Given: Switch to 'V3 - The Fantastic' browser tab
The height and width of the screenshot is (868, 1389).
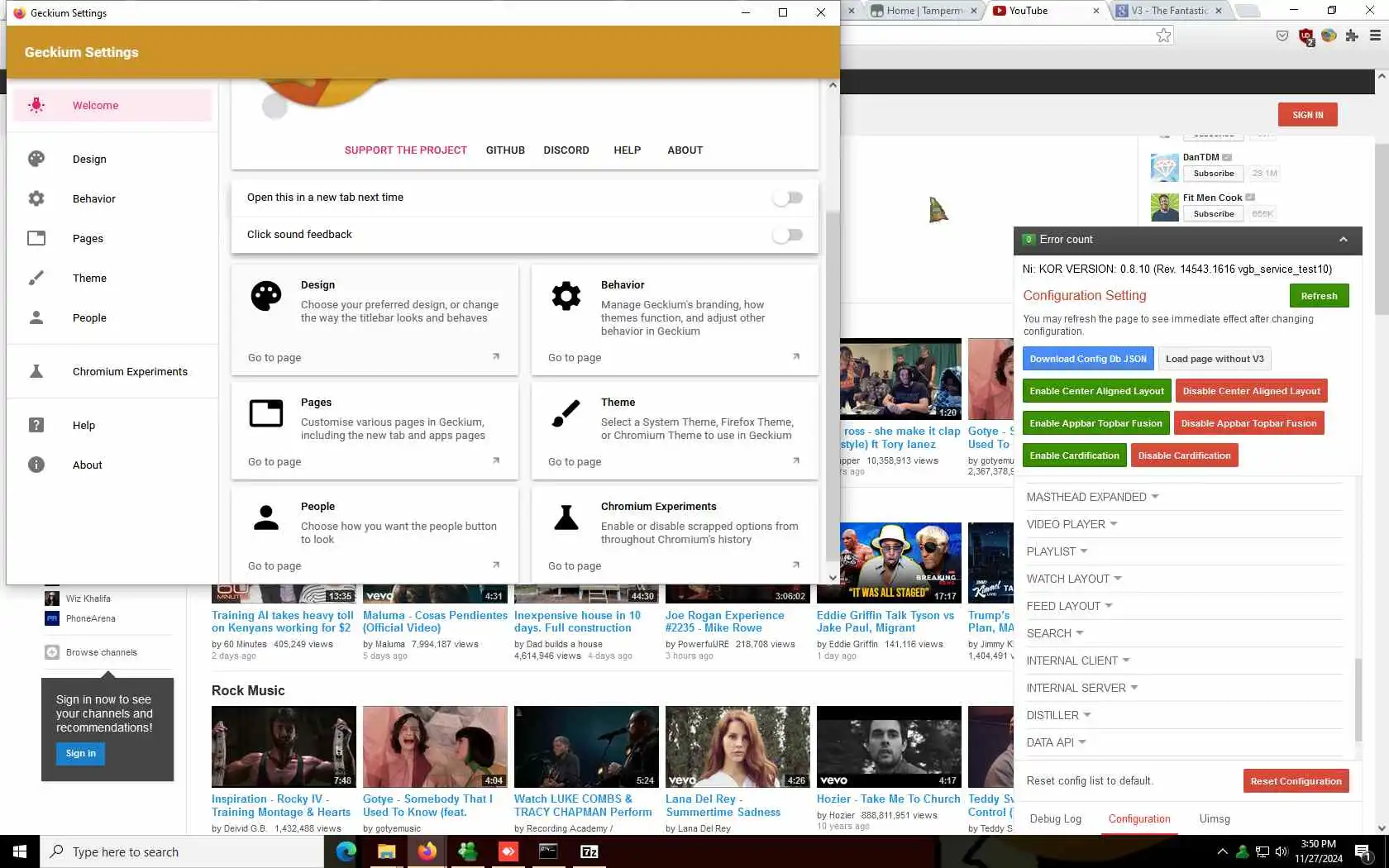Looking at the screenshot, I should pyautogui.click(x=1169, y=11).
